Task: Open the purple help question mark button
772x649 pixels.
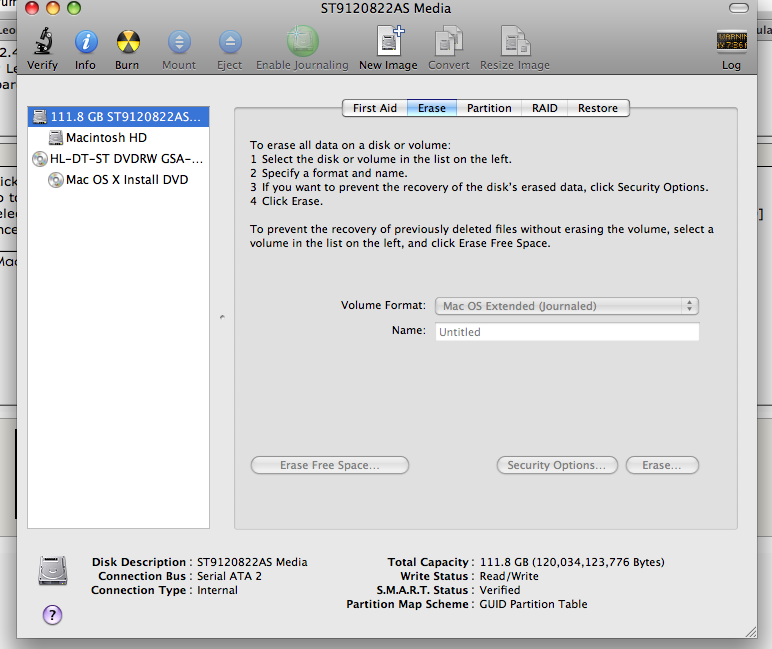Action: coord(52,615)
